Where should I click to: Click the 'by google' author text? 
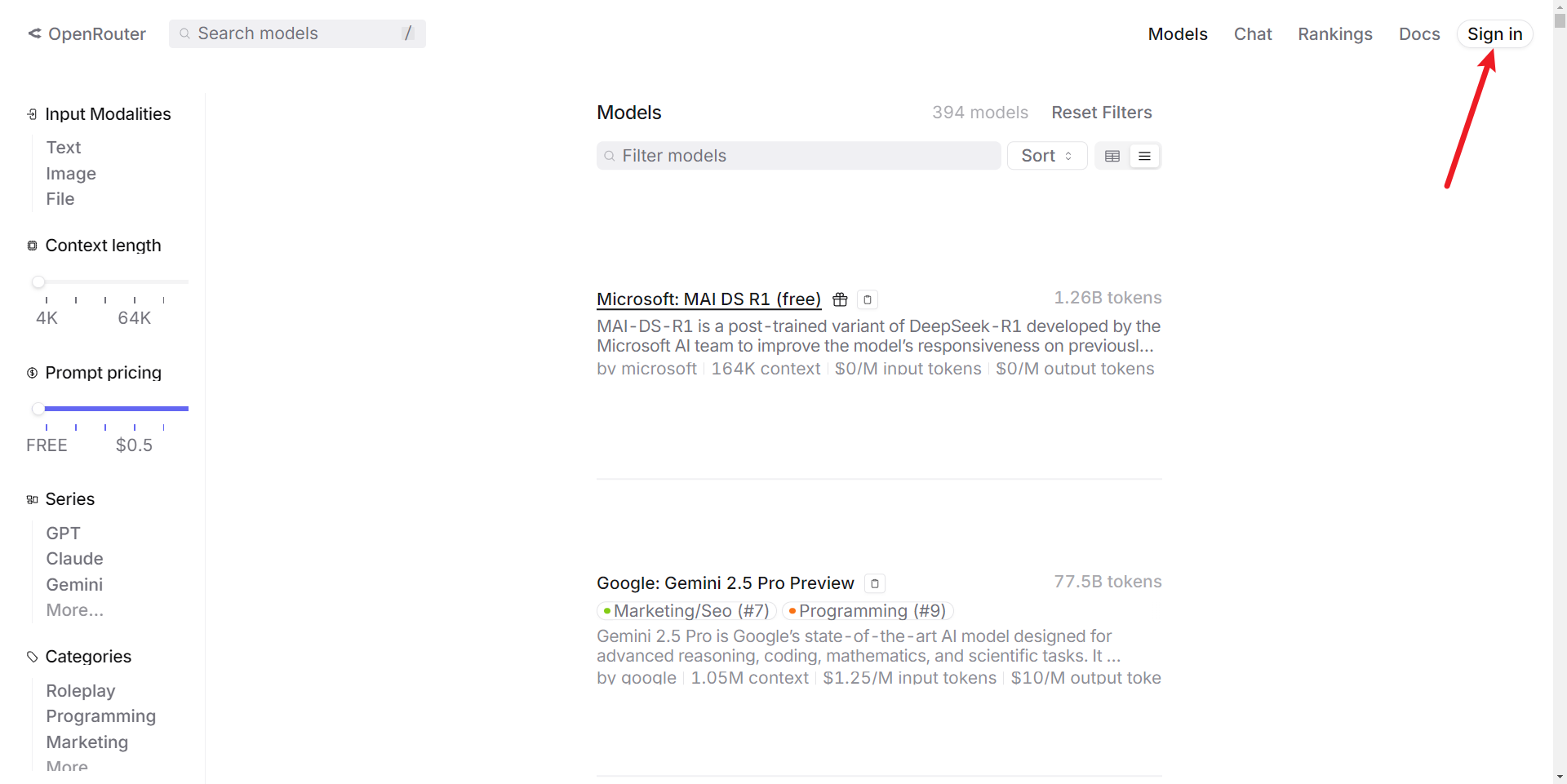tap(637, 678)
